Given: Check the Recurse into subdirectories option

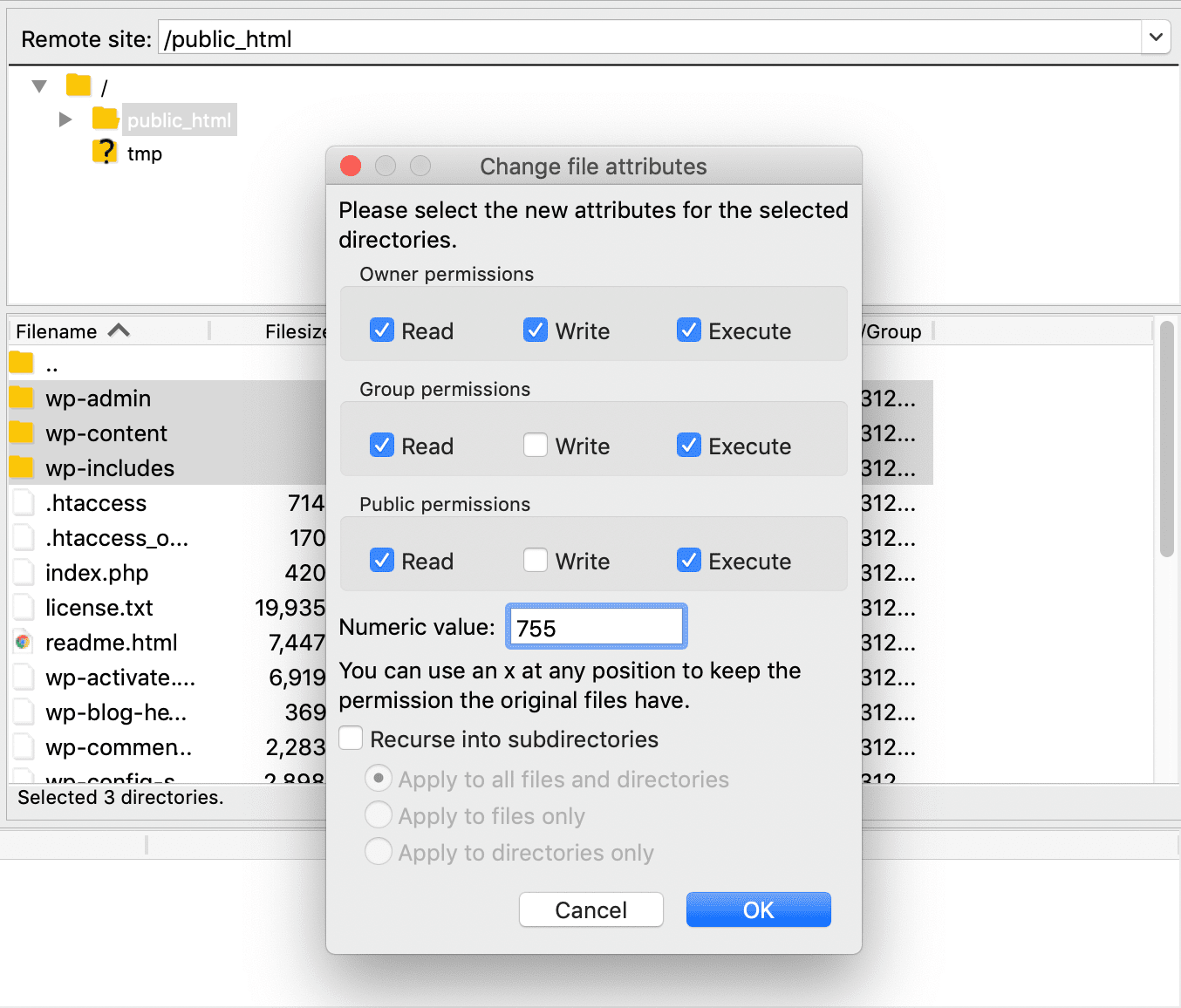Looking at the screenshot, I should click(x=350, y=738).
